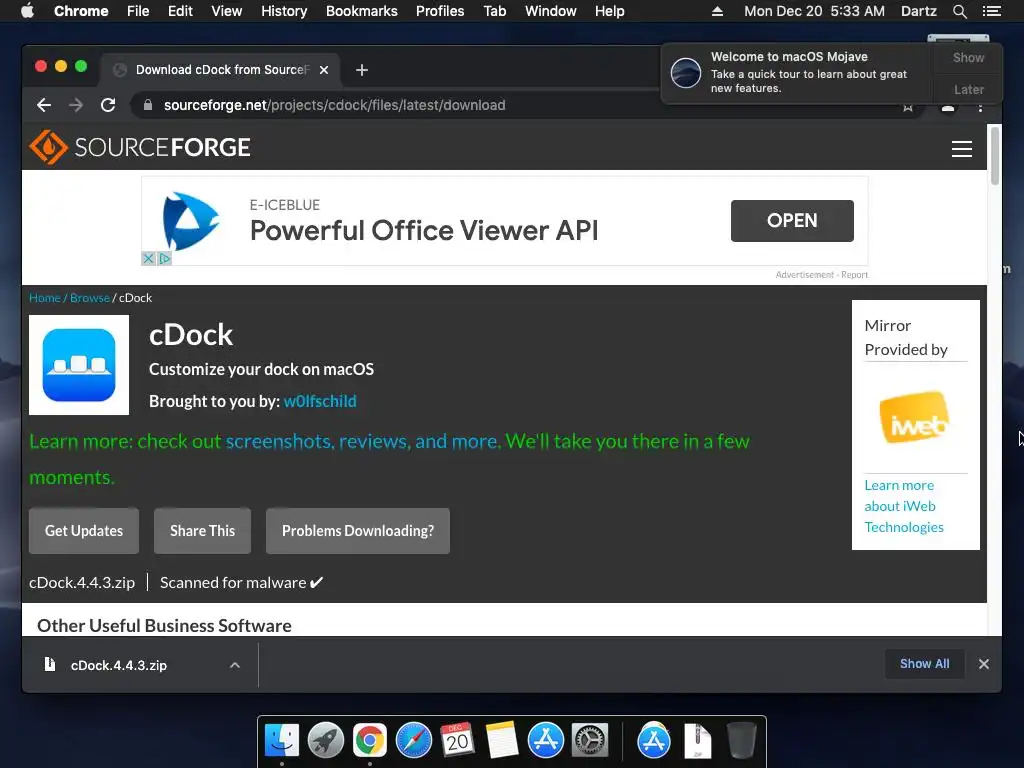Open the Apple menu
This screenshot has width=1024, height=768.
(x=27, y=10)
